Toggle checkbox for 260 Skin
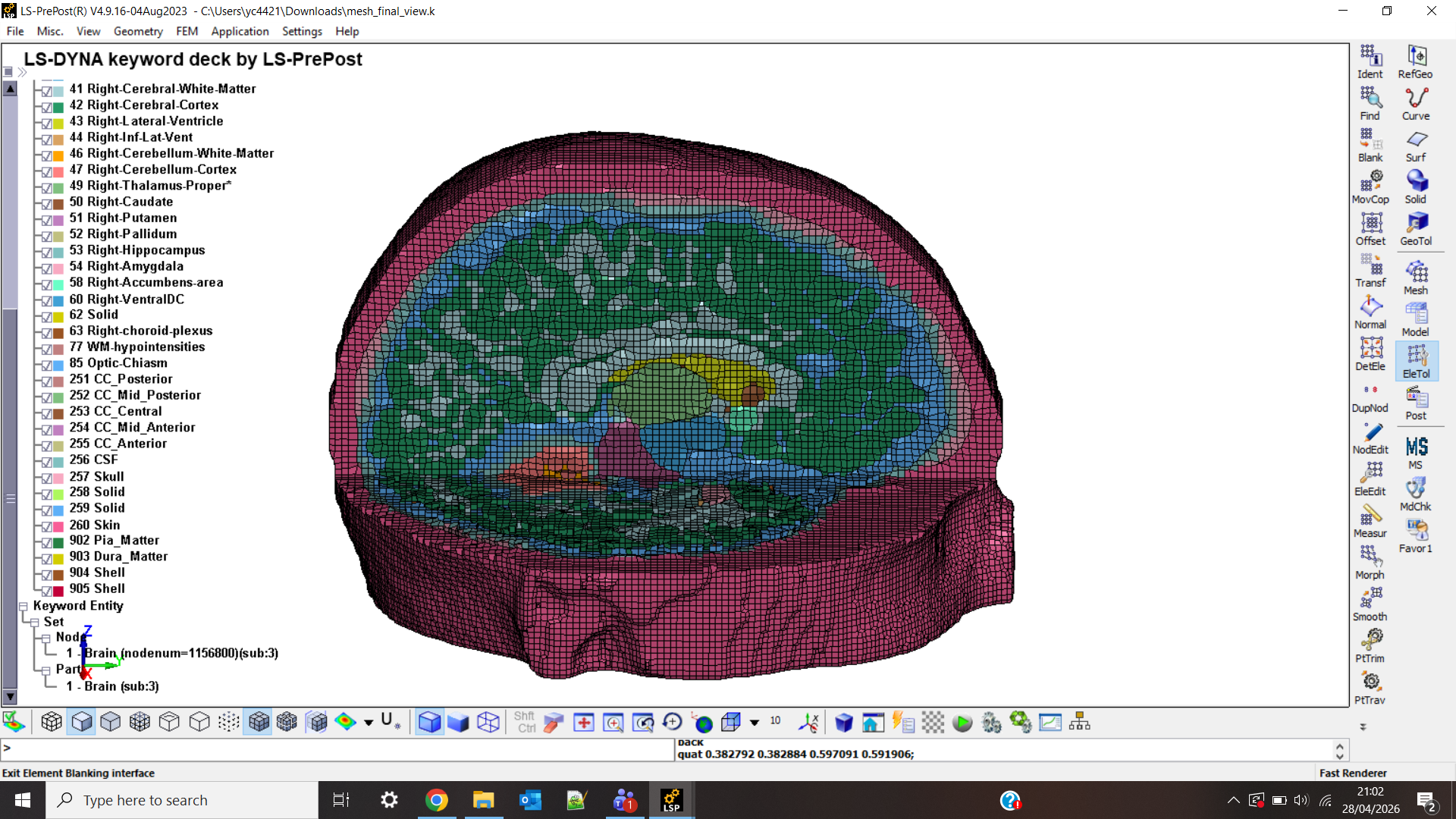The height and width of the screenshot is (819, 1456). (x=47, y=526)
